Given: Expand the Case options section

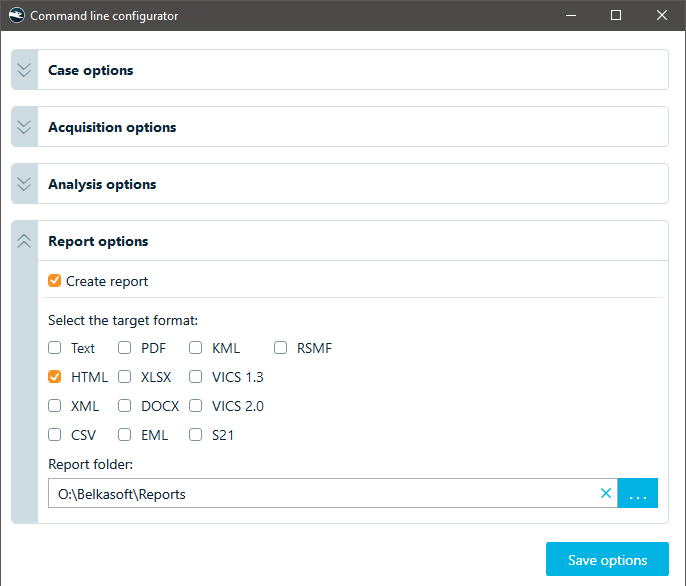Looking at the screenshot, I should pyautogui.click(x=24, y=70).
